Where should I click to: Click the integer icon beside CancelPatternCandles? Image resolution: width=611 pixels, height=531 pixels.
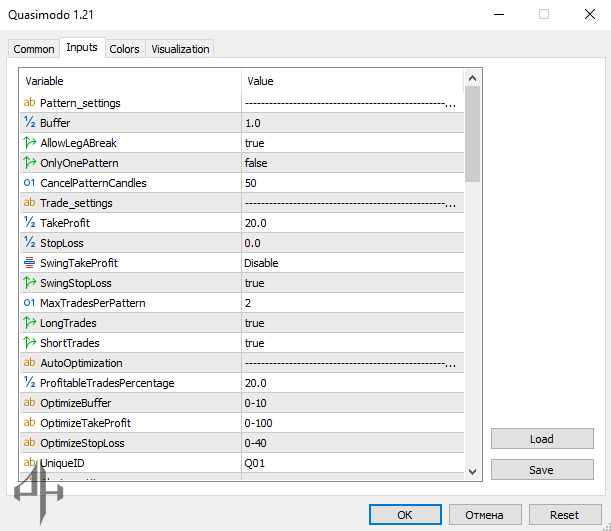[x=29, y=183]
